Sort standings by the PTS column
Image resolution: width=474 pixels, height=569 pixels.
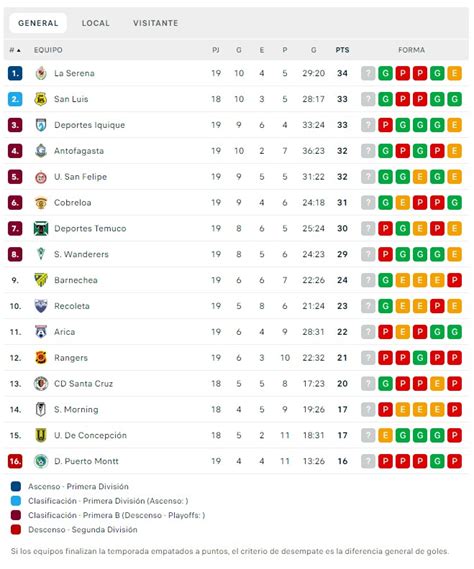click(x=342, y=50)
